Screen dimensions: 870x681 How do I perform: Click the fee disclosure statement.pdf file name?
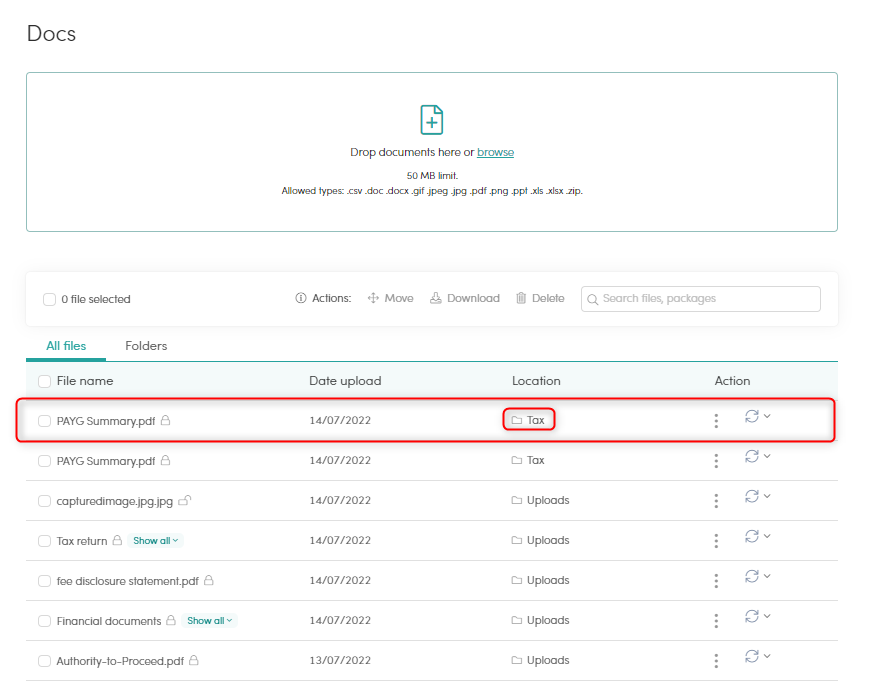coord(128,581)
